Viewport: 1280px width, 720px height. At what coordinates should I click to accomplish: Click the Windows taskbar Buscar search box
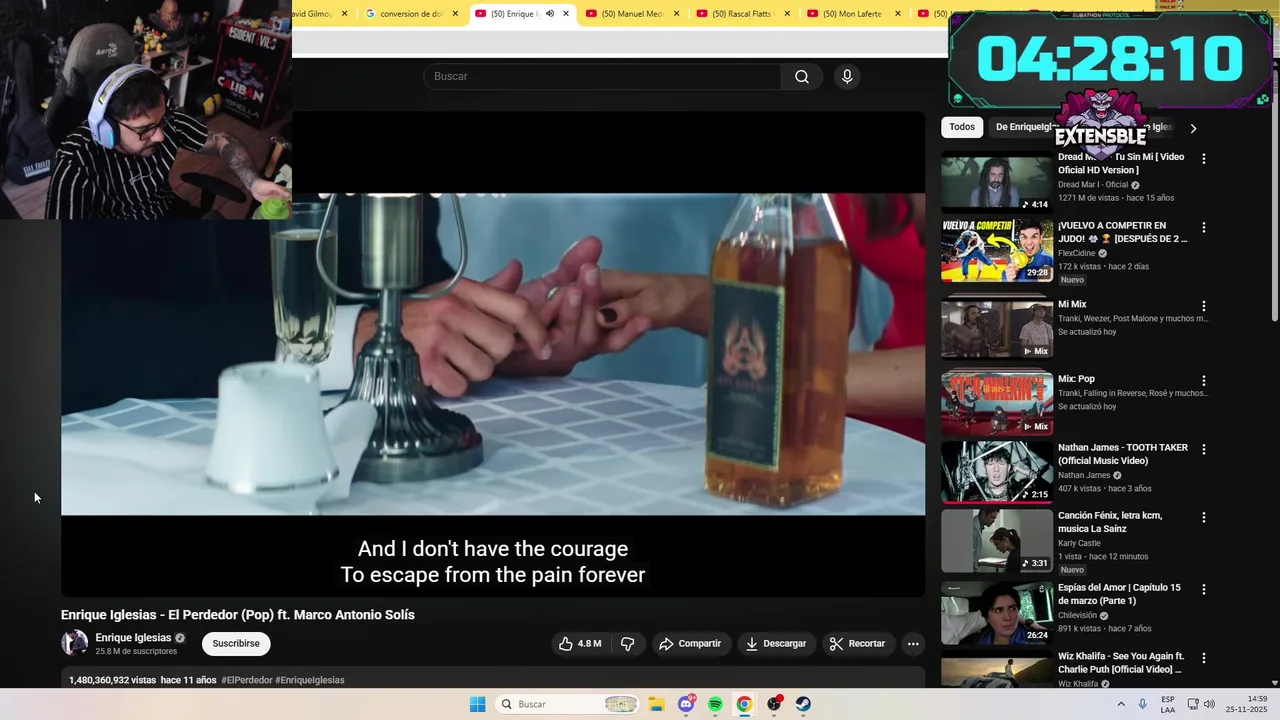pyautogui.click(x=568, y=704)
